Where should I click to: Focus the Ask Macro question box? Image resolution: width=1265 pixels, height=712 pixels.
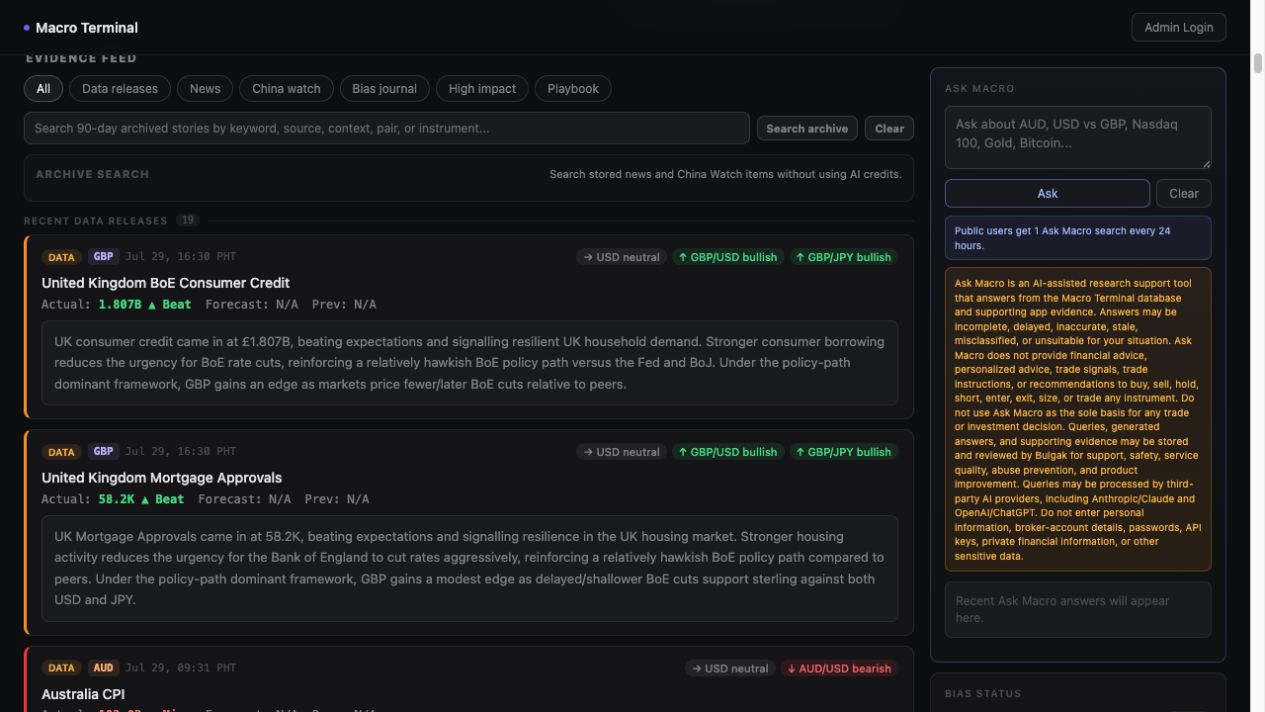[x=1077, y=137]
